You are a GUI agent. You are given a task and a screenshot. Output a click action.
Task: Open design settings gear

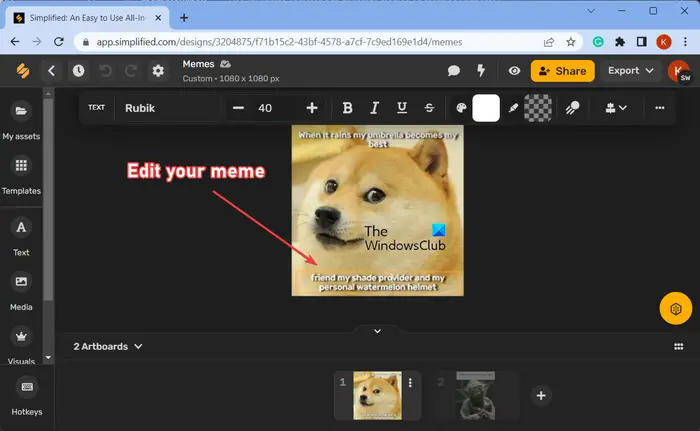[x=158, y=71]
